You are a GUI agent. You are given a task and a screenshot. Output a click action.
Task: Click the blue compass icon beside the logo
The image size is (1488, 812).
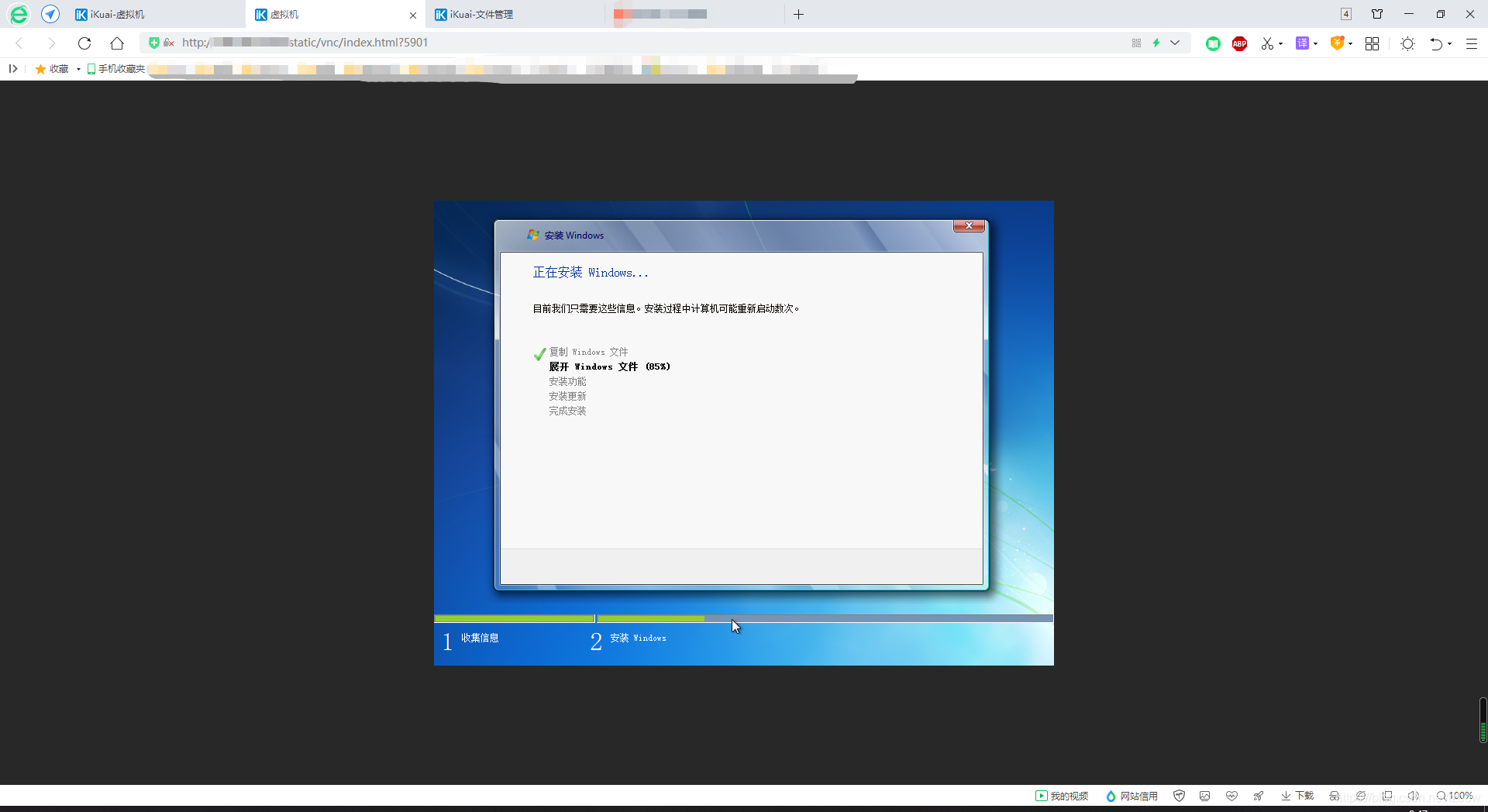(50, 14)
